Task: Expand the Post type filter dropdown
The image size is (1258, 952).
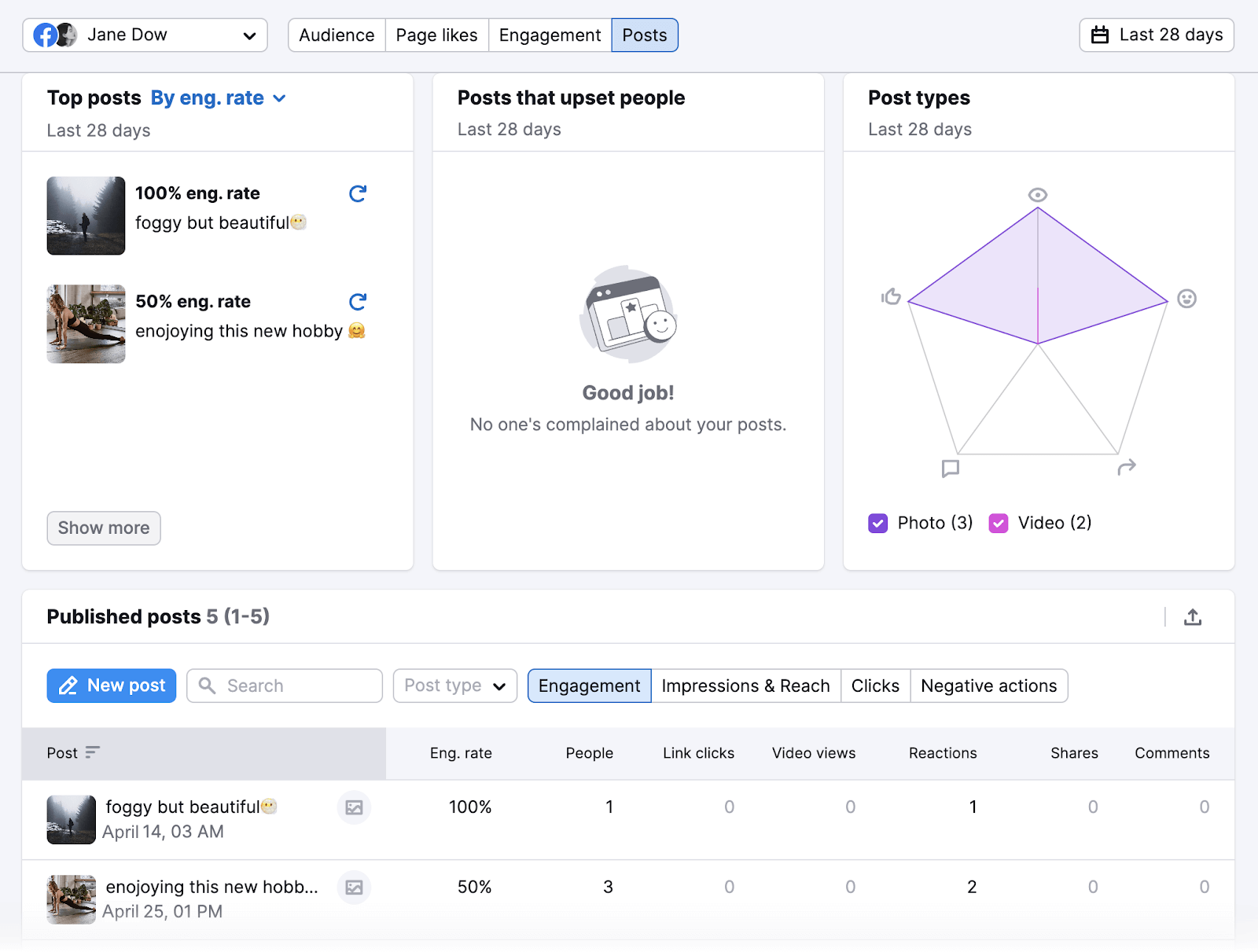Action: (x=454, y=686)
